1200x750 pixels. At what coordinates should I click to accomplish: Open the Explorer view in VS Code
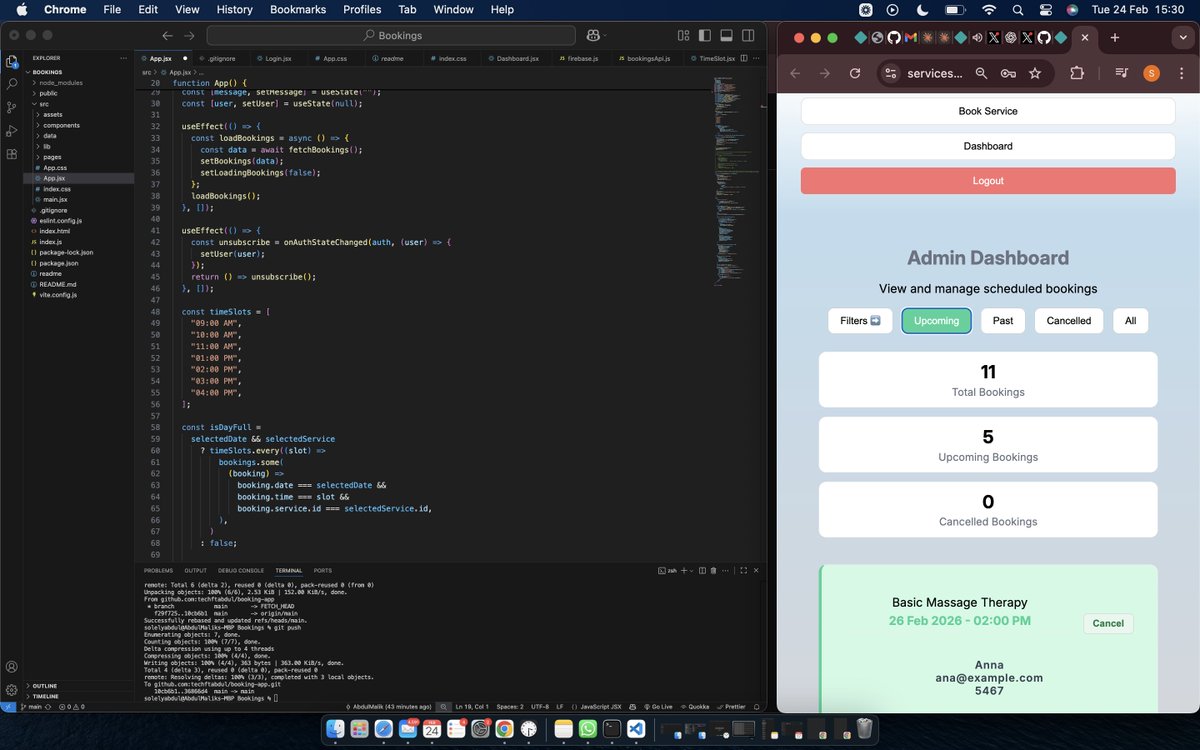pos(12,59)
